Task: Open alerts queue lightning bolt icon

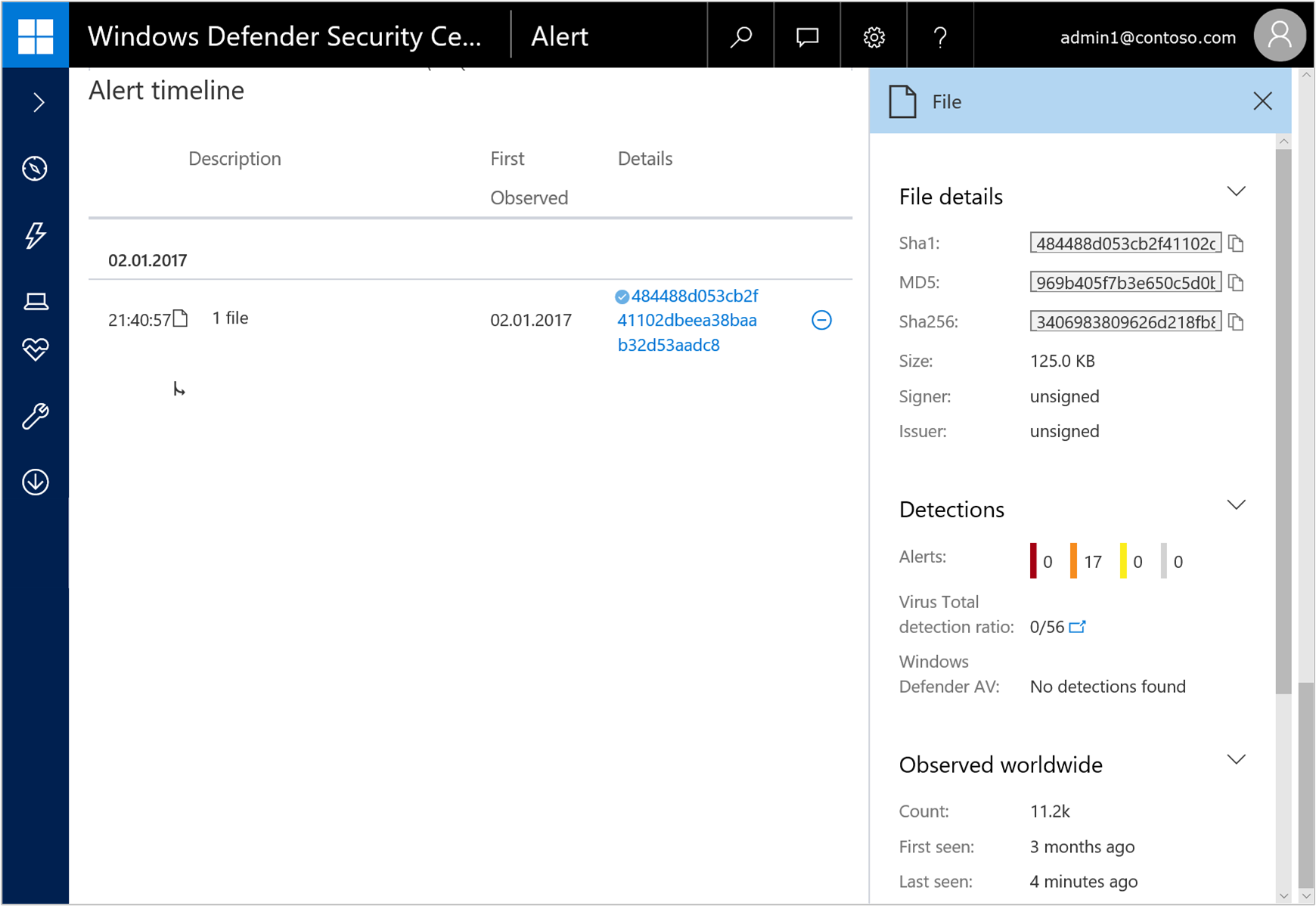Action: point(35,235)
